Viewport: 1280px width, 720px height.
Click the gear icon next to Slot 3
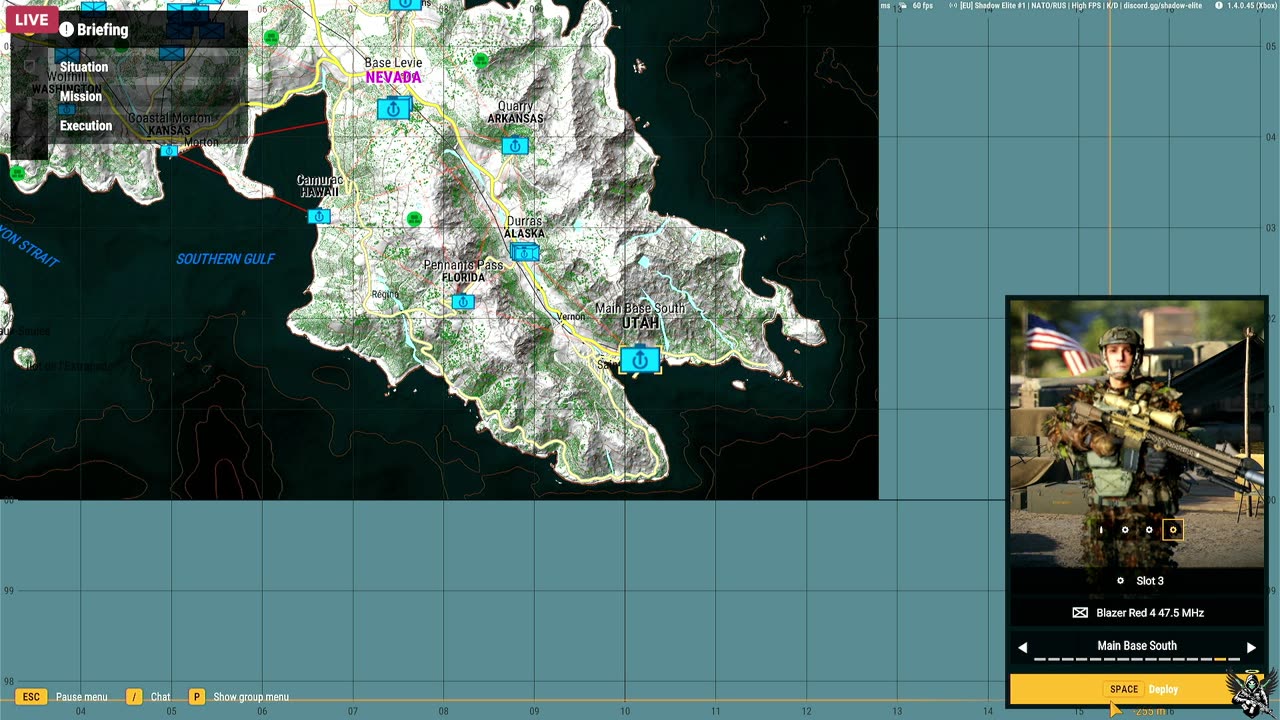tap(1120, 581)
